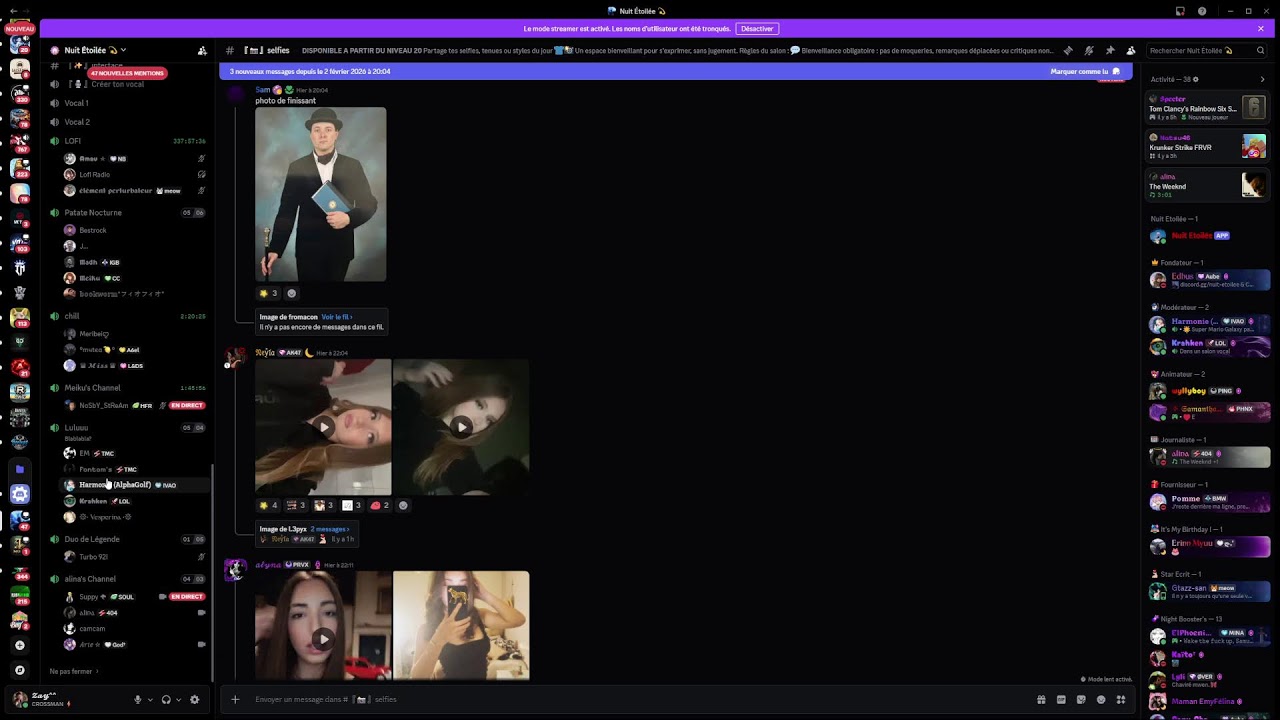
Task: Click EN DIRECT badge next to Suppy
Action: [x=187, y=597]
